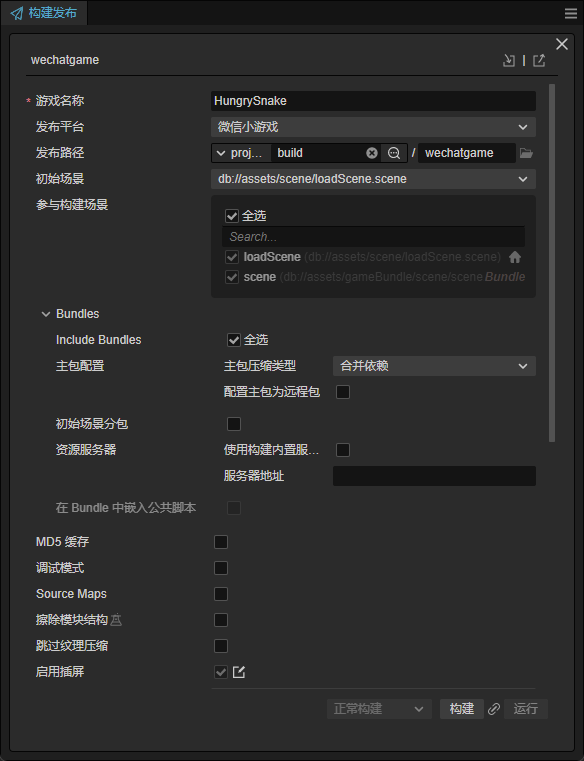Click the 运行 button
584x761 pixels.
point(526,709)
